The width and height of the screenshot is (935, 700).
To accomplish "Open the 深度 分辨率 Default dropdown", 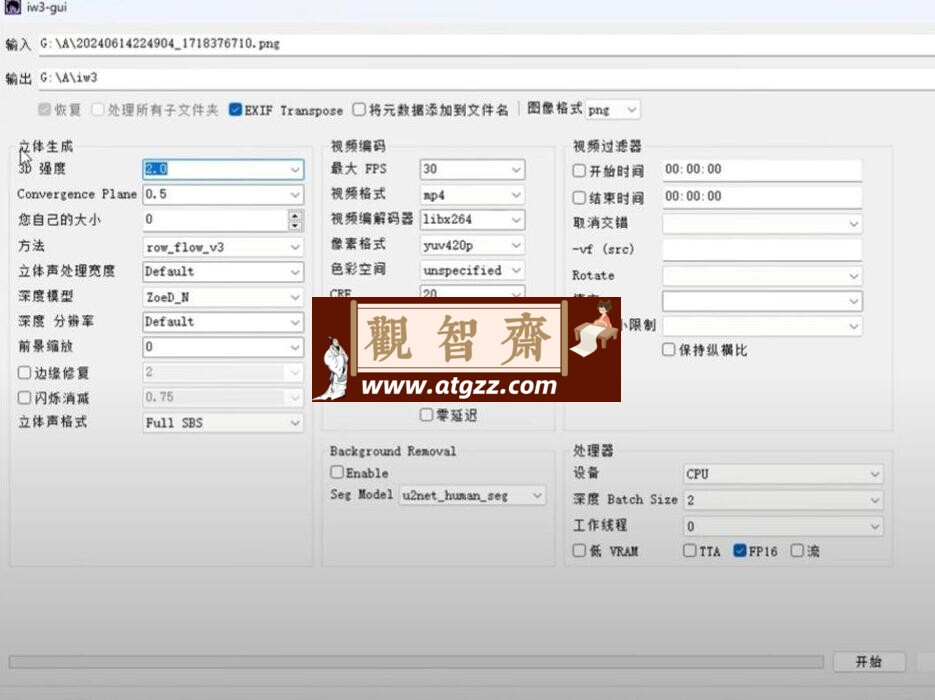I will pos(223,322).
